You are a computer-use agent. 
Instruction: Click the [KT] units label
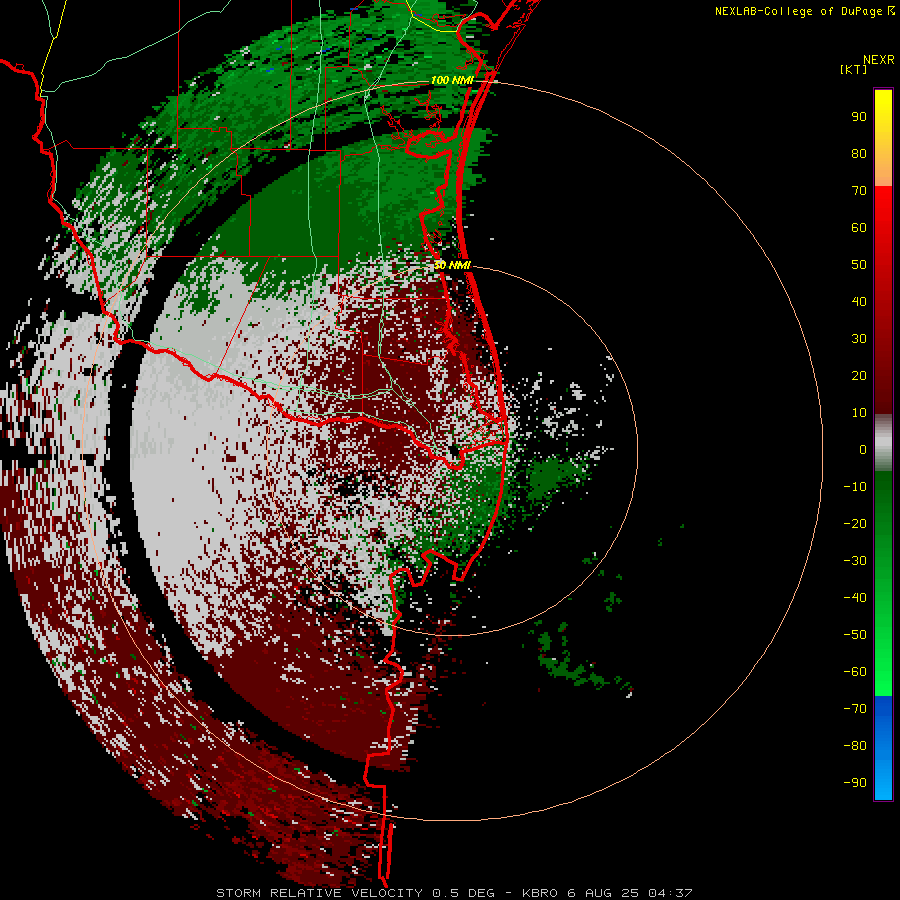pos(853,69)
